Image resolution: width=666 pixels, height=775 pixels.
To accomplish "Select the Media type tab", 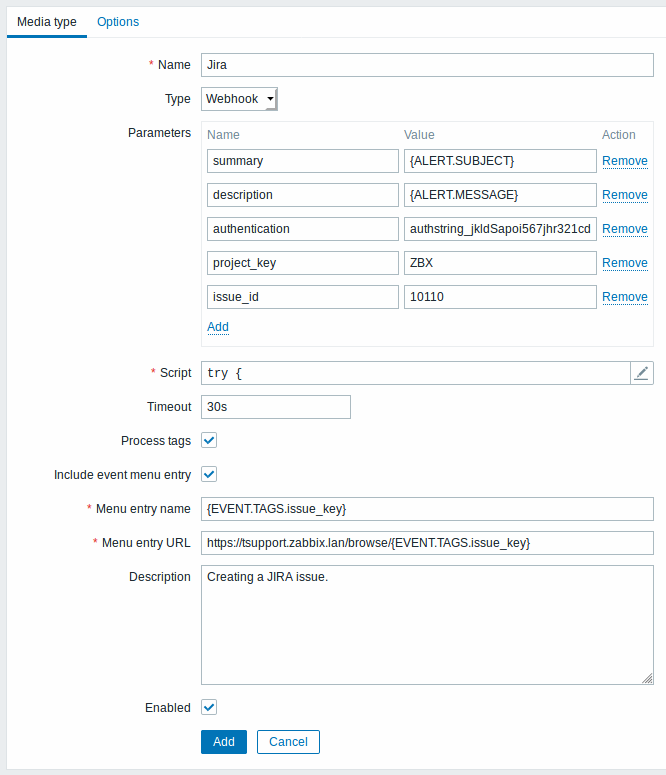I will pos(47,22).
